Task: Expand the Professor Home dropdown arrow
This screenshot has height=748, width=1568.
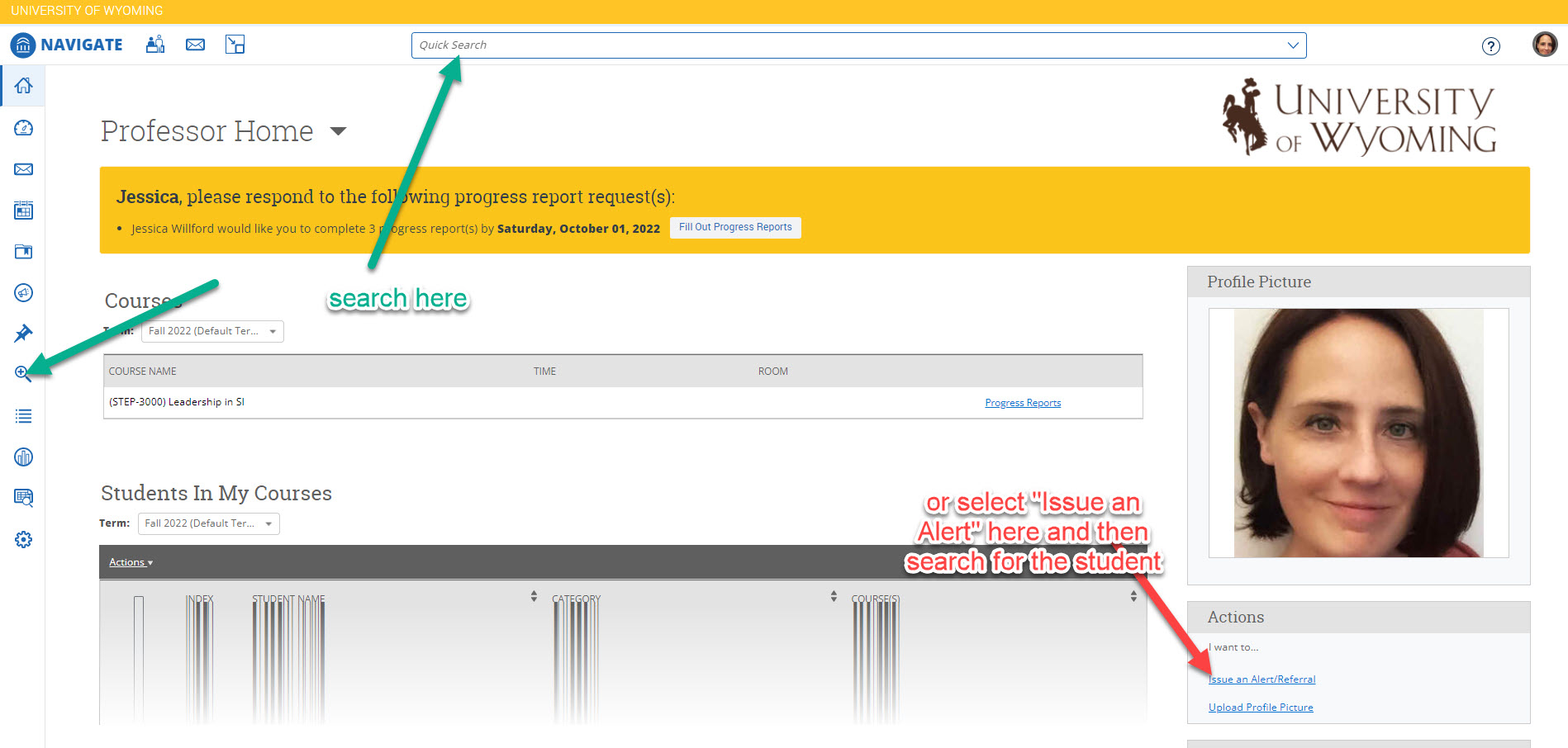Action: click(338, 131)
